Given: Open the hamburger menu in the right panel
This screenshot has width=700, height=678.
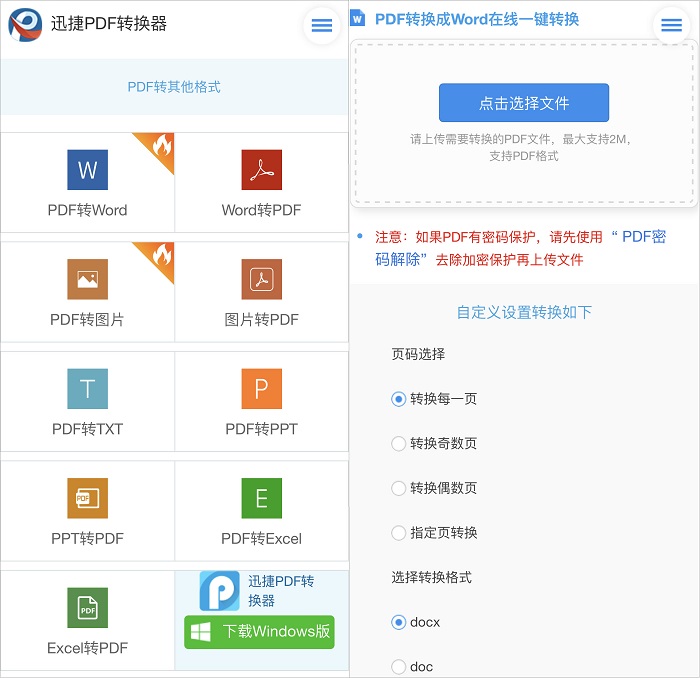Looking at the screenshot, I should pos(671,25).
